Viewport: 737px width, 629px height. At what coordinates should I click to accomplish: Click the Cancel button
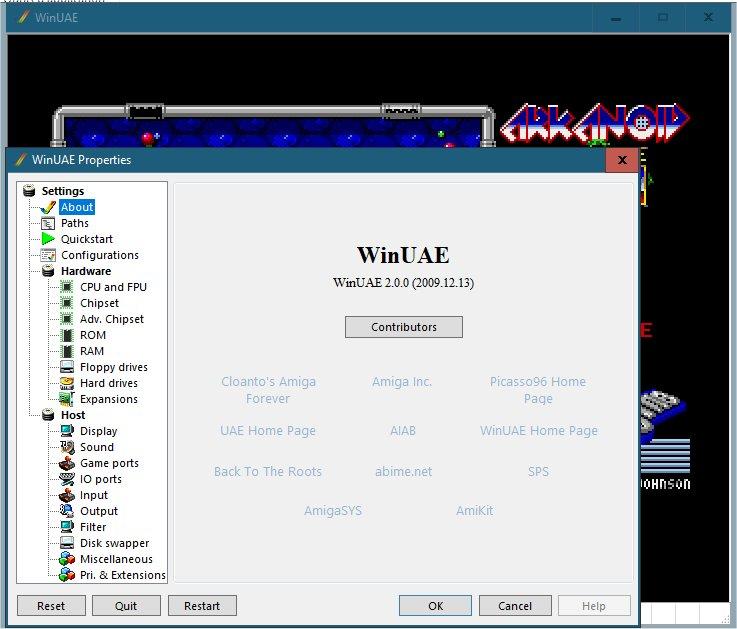point(515,606)
